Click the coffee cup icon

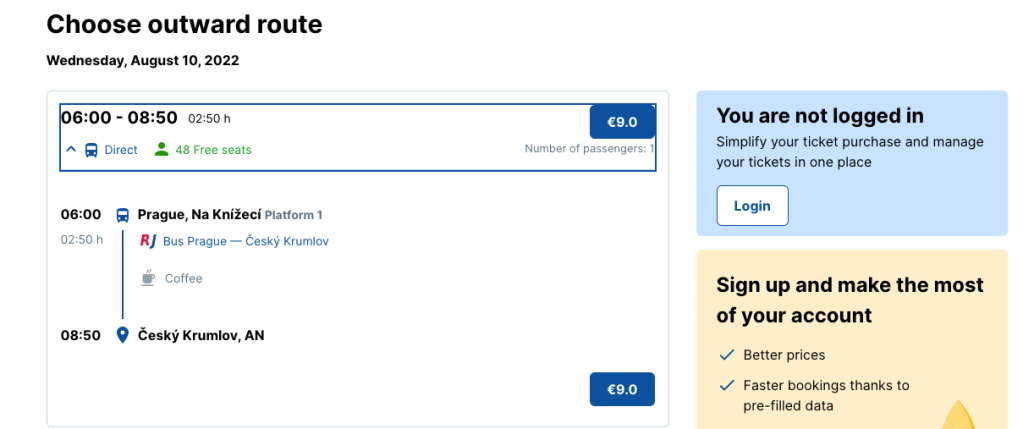148,278
